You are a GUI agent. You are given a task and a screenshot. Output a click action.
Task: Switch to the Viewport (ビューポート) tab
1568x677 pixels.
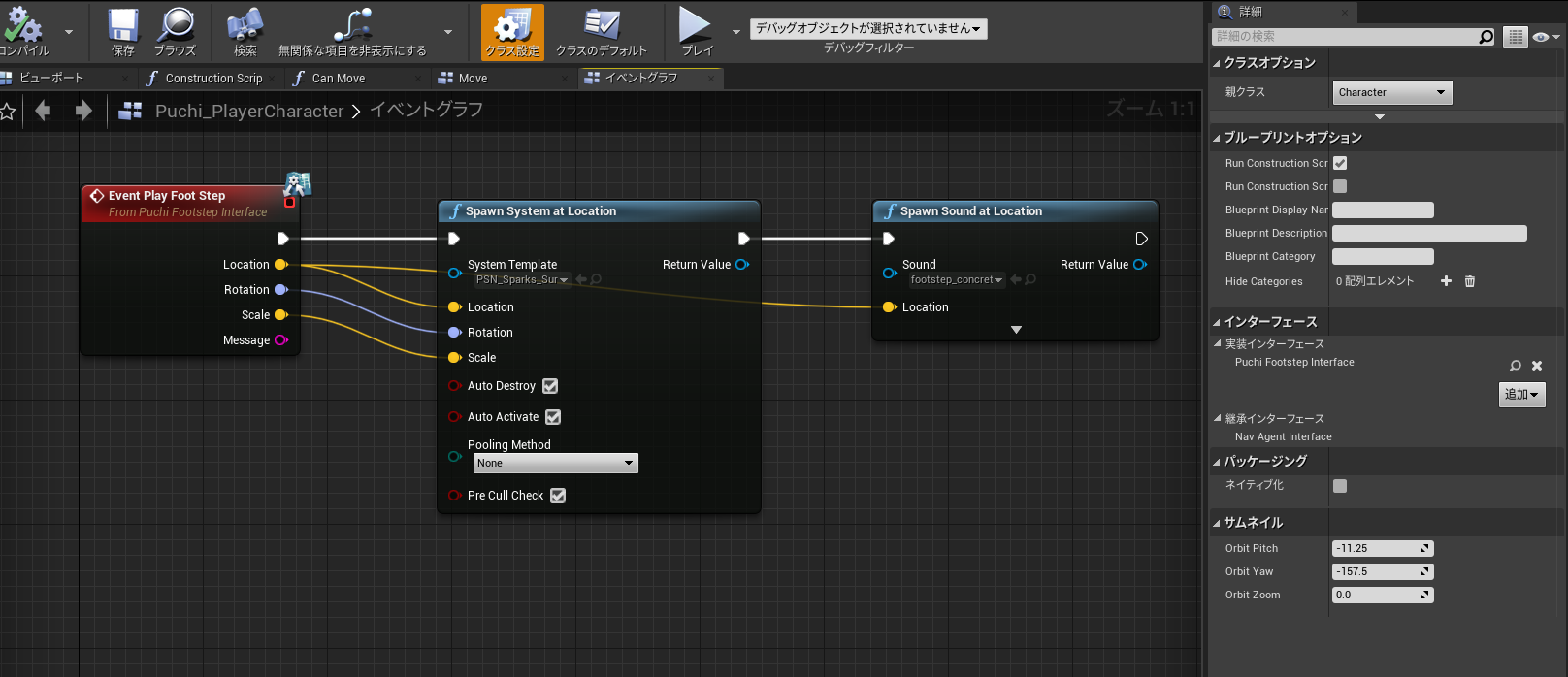point(50,78)
